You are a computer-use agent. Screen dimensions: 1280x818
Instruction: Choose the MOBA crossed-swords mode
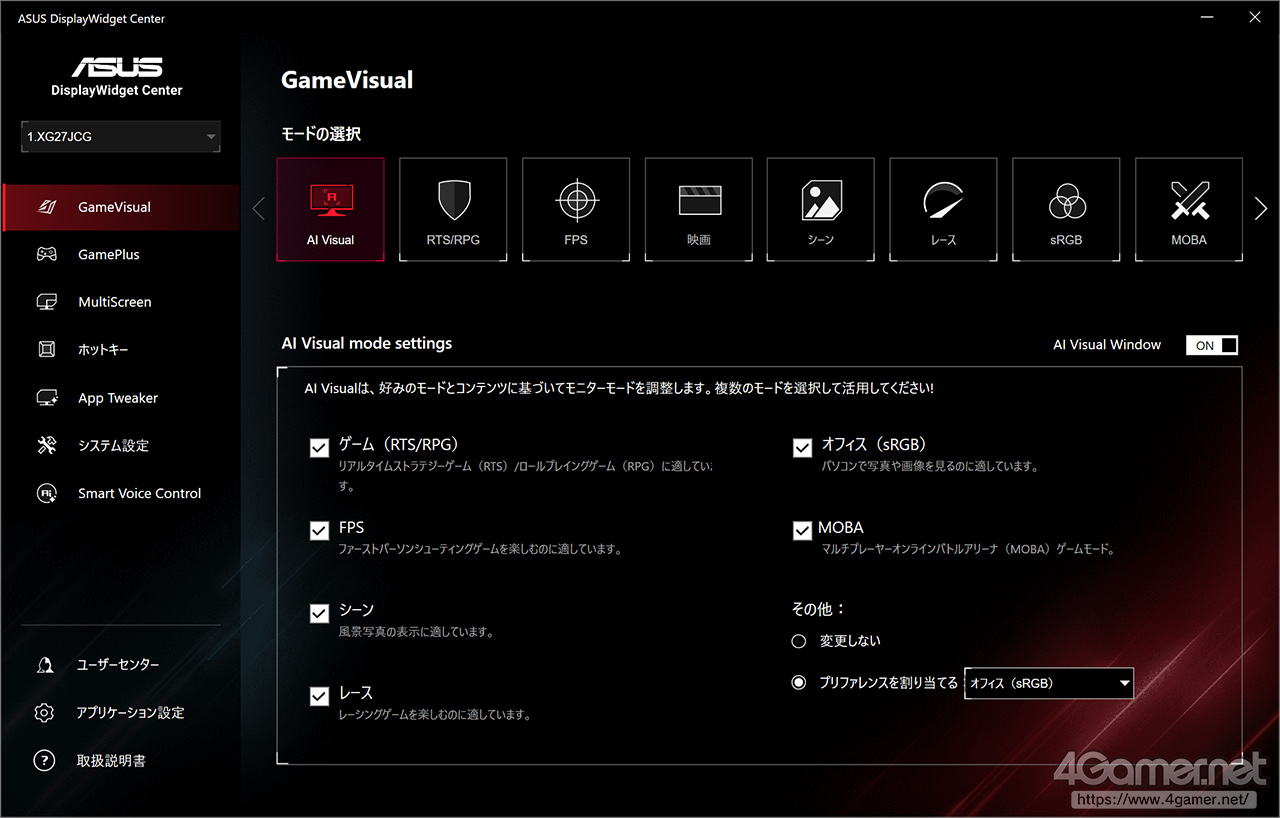[x=1188, y=209]
